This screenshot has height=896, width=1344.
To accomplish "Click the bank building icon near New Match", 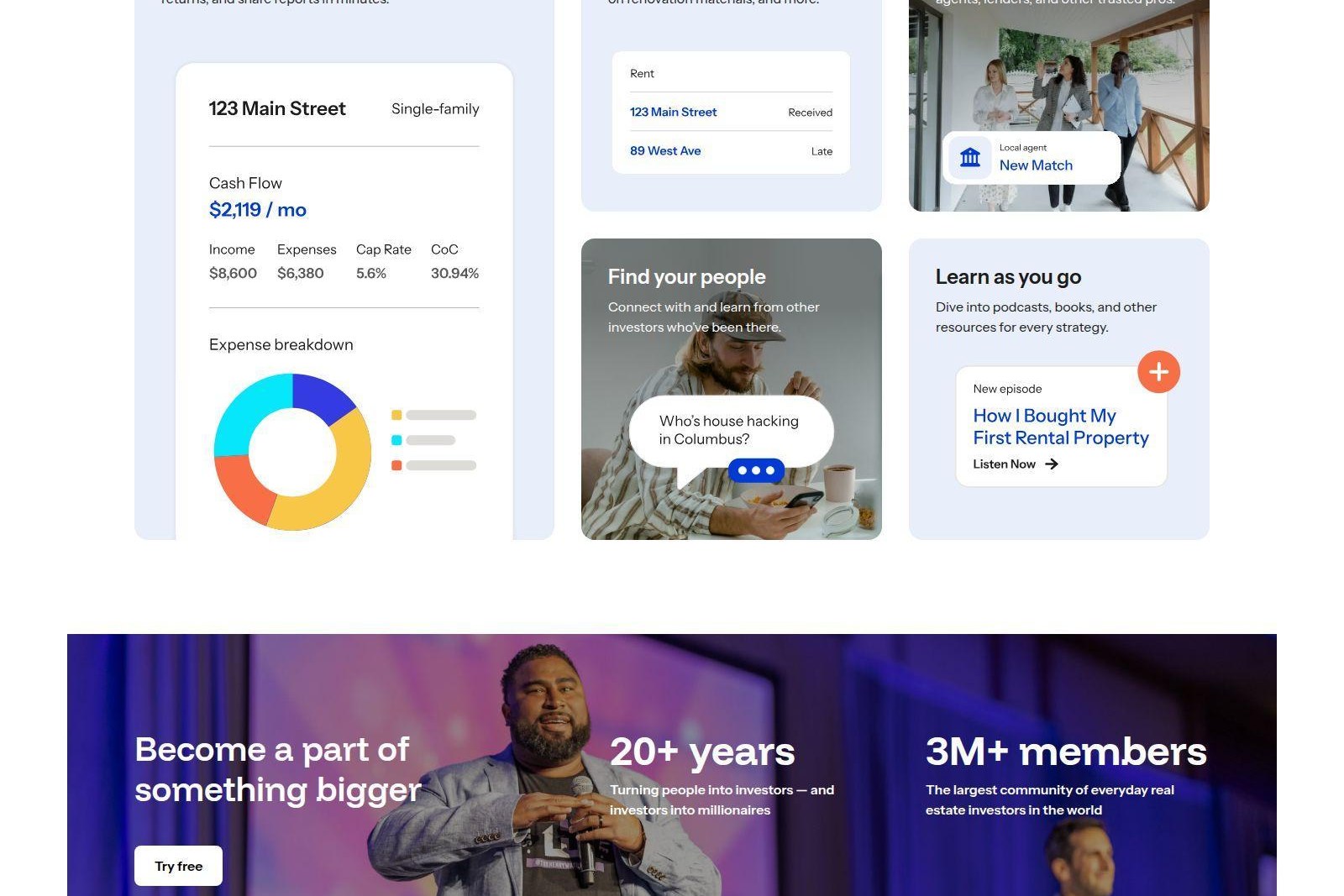I will click(x=970, y=157).
